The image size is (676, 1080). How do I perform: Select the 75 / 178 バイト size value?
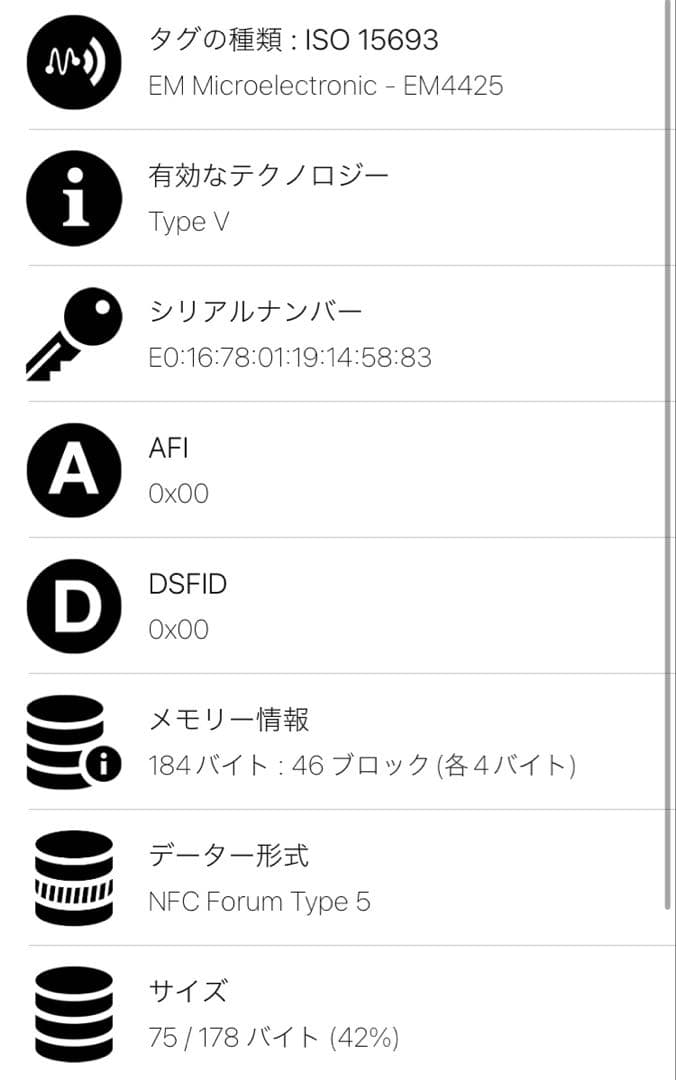pos(273,1038)
